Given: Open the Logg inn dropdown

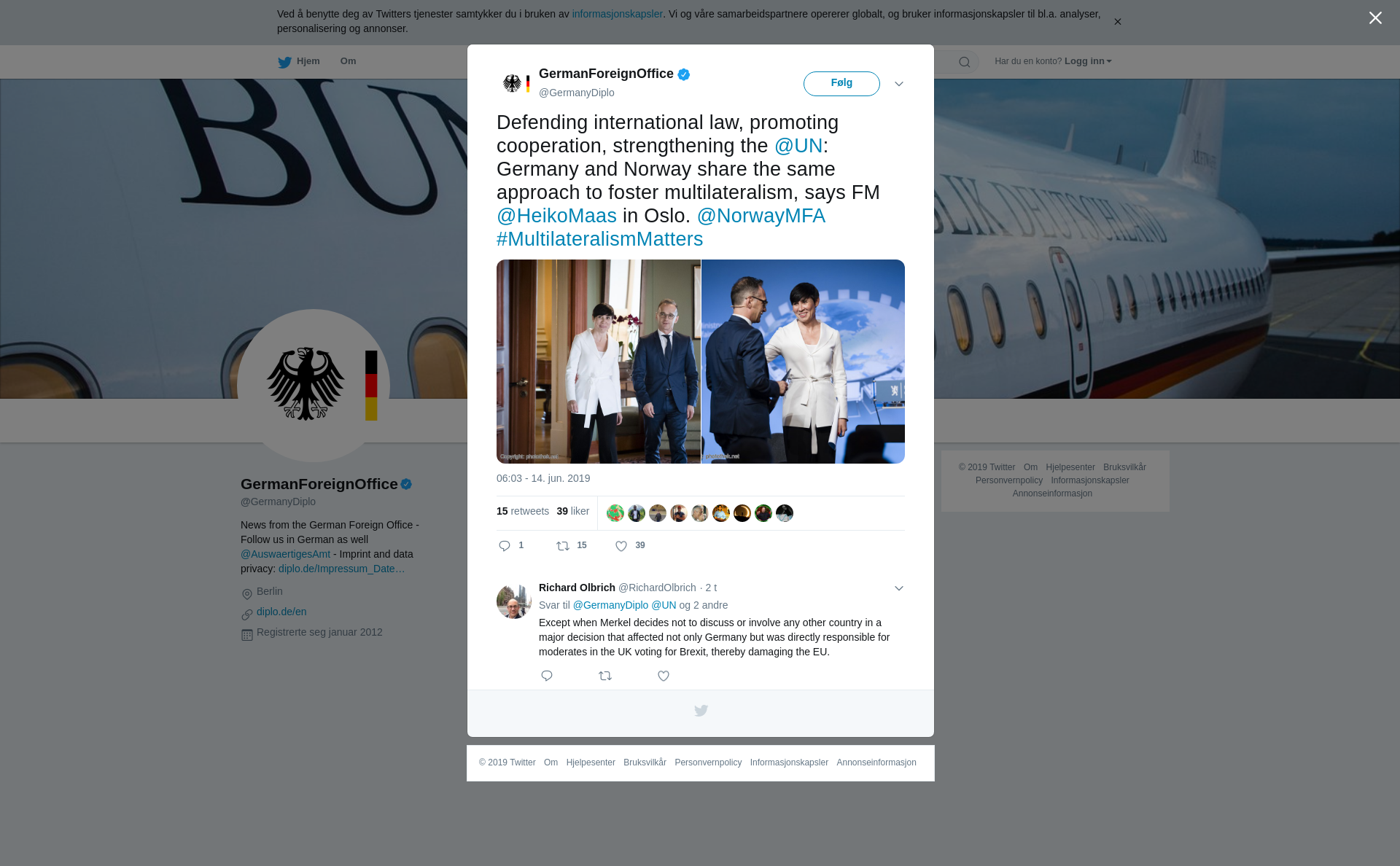Looking at the screenshot, I should click(1088, 61).
